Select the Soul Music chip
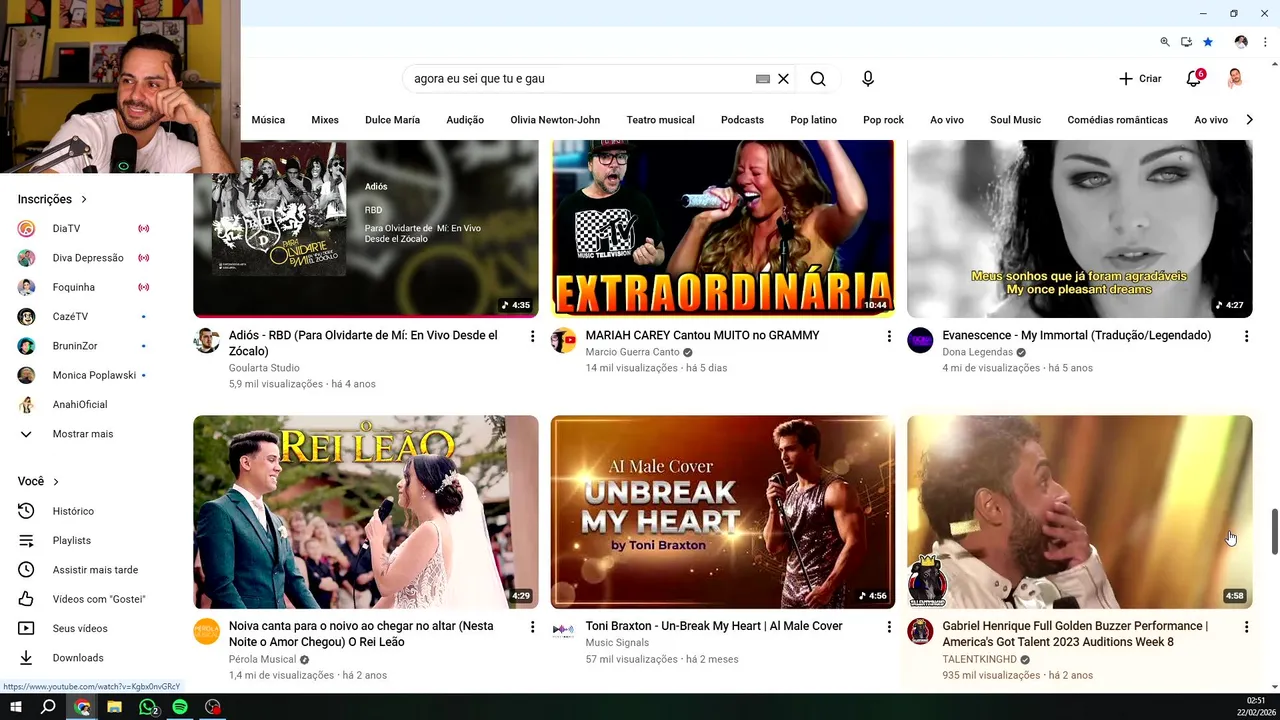The image size is (1280, 720). pyautogui.click(x=1015, y=120)
